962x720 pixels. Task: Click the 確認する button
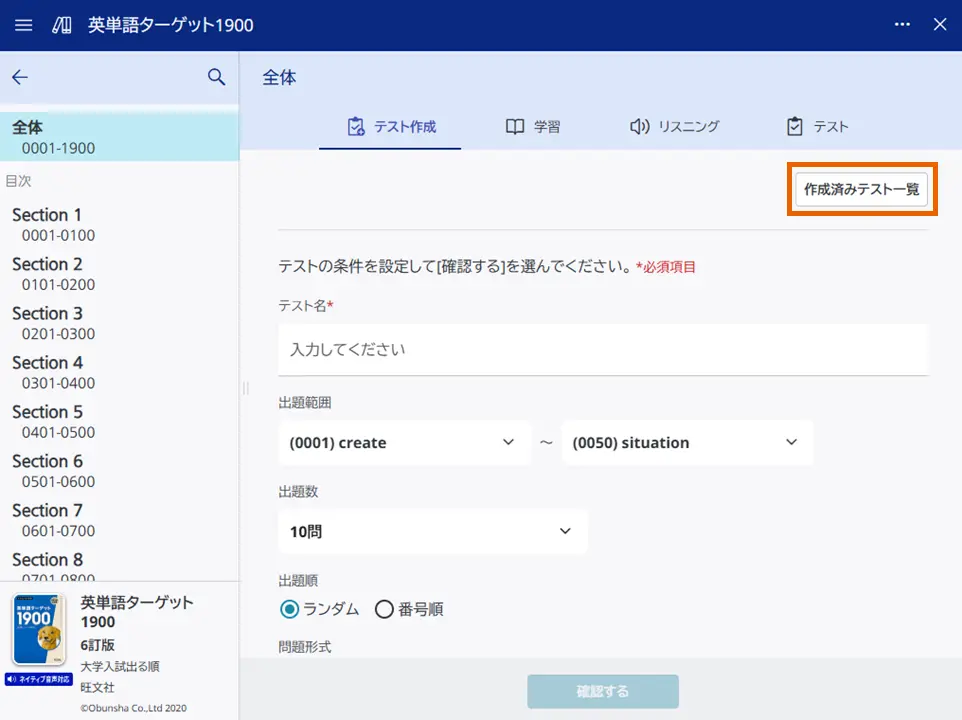pos(601,691)
